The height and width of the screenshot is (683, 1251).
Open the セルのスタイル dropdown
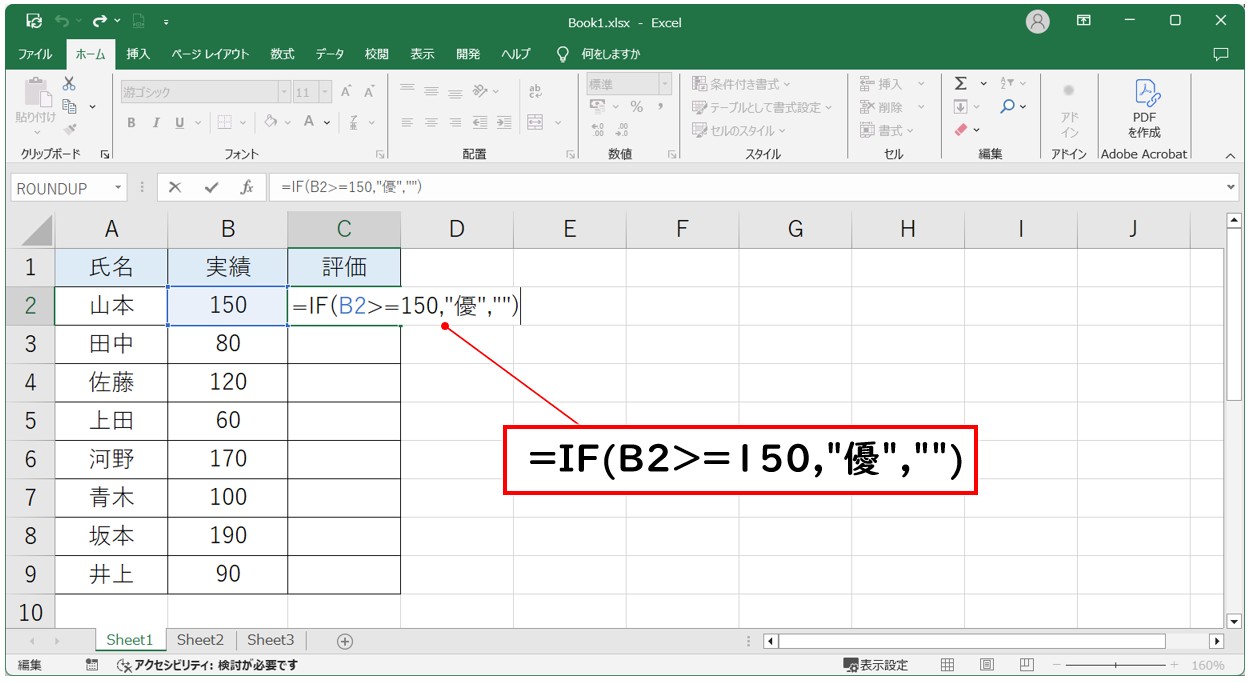click(x=739, y=130)
